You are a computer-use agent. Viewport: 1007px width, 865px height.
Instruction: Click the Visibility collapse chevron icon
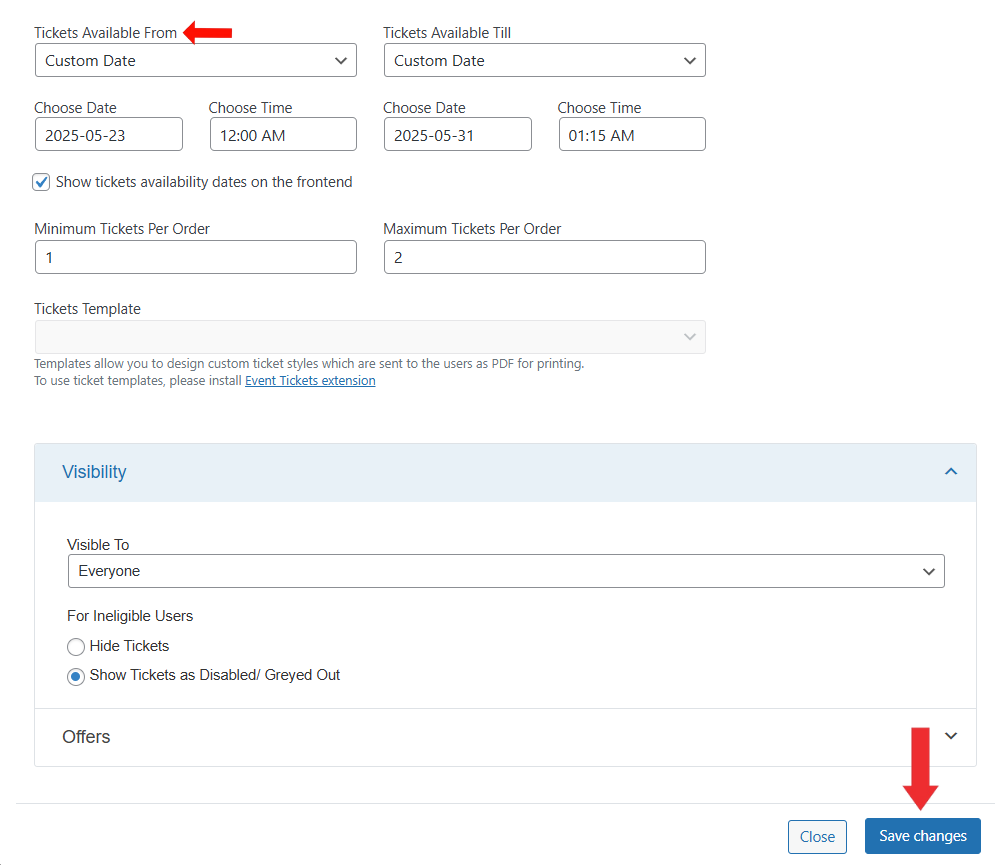[x=951, y=471]
